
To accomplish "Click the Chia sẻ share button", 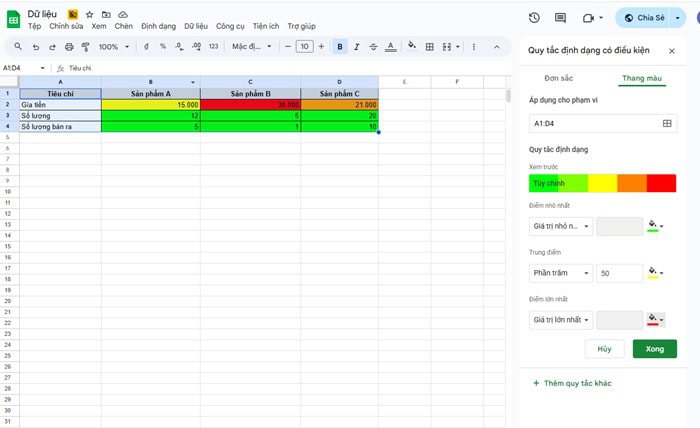I will (x=643, y=18).
